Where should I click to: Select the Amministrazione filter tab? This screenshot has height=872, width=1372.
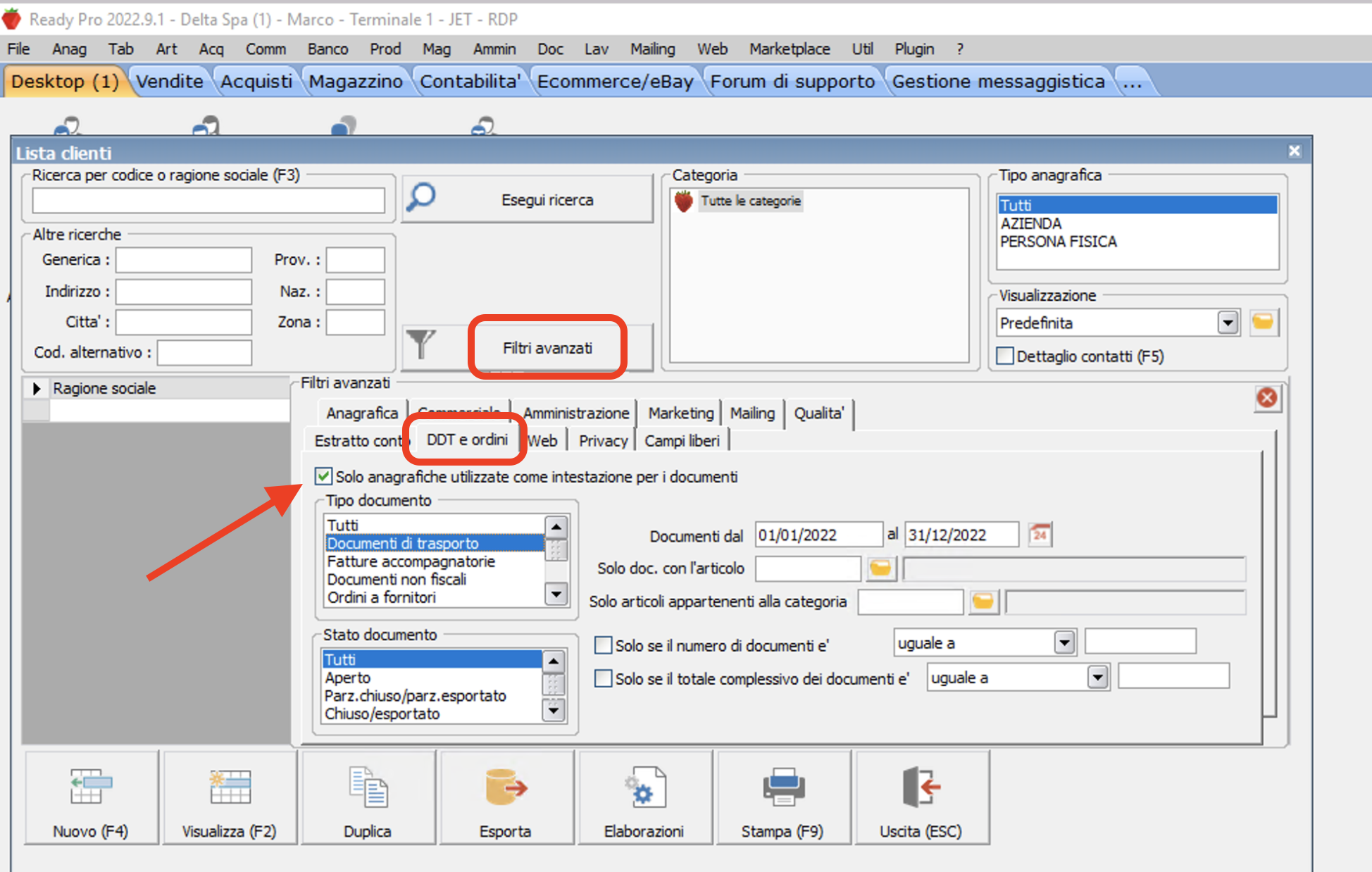[x=575, y=413]
